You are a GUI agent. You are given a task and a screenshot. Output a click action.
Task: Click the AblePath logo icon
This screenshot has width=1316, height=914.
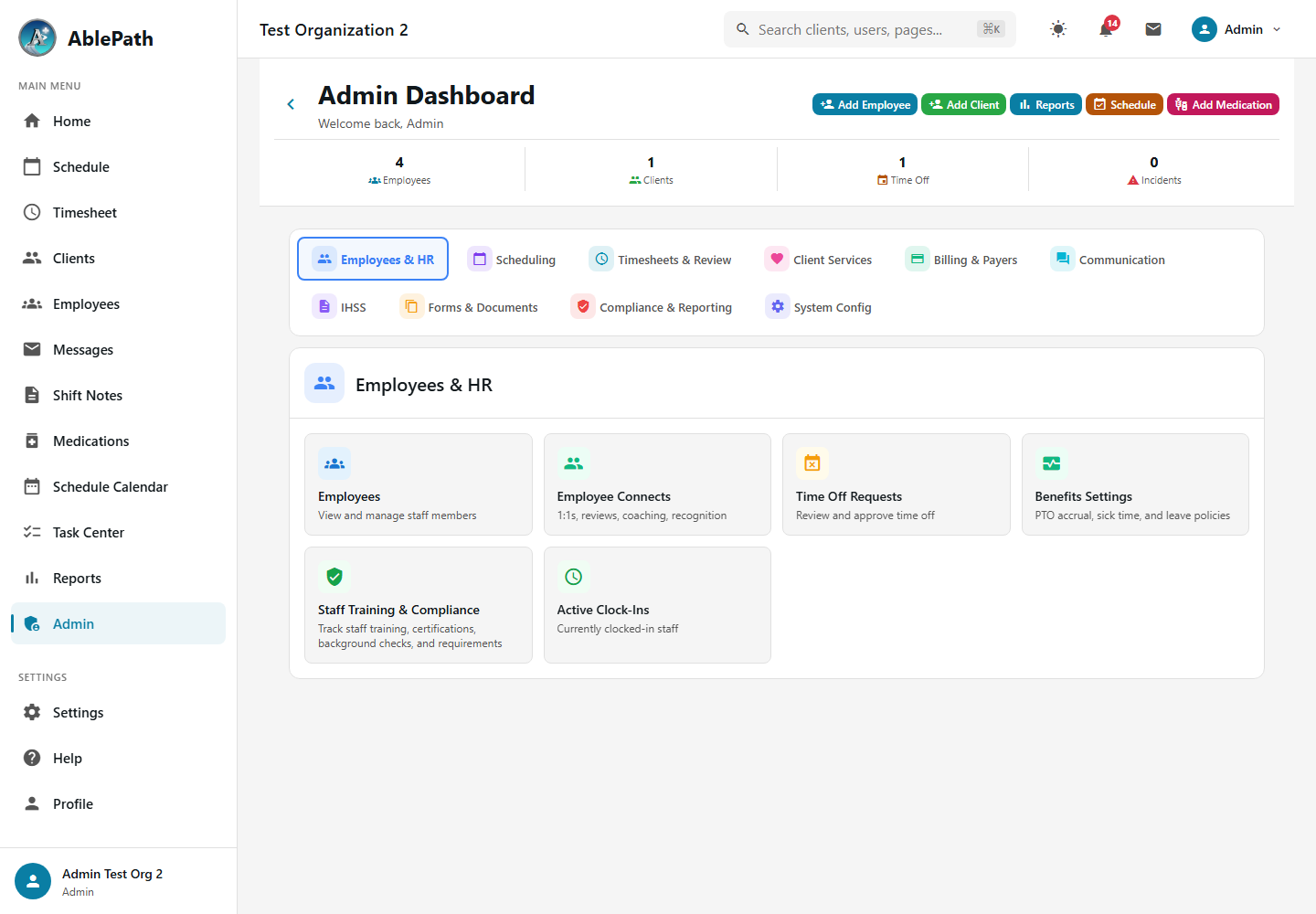coord(37,37)
